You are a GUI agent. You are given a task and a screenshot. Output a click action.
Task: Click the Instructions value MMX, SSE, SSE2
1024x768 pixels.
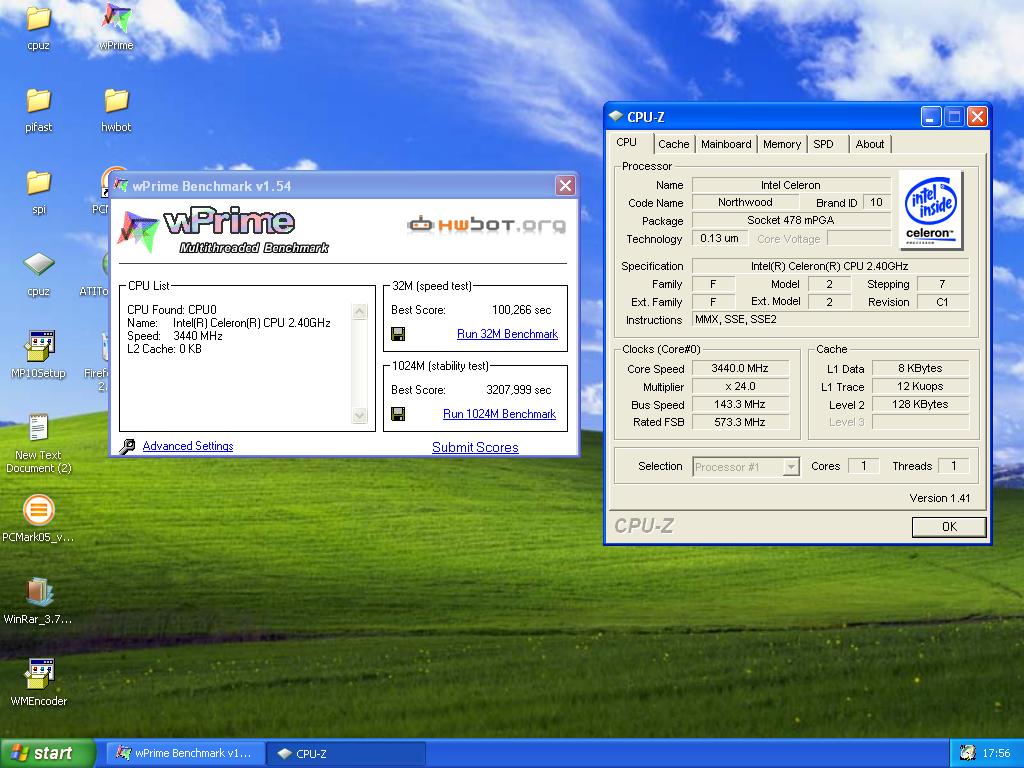[x=830, y=319]
